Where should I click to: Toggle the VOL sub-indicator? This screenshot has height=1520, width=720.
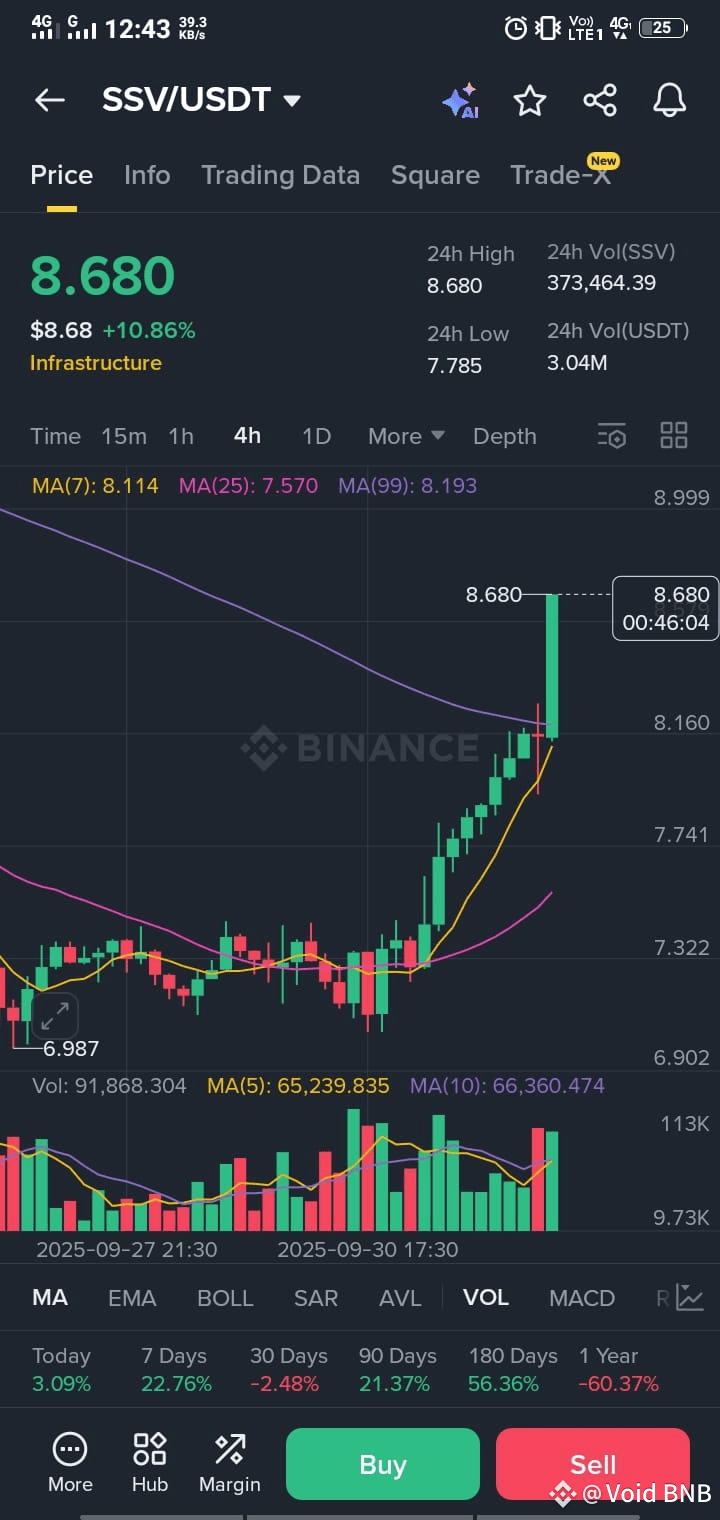click(x=486, y=1298)
